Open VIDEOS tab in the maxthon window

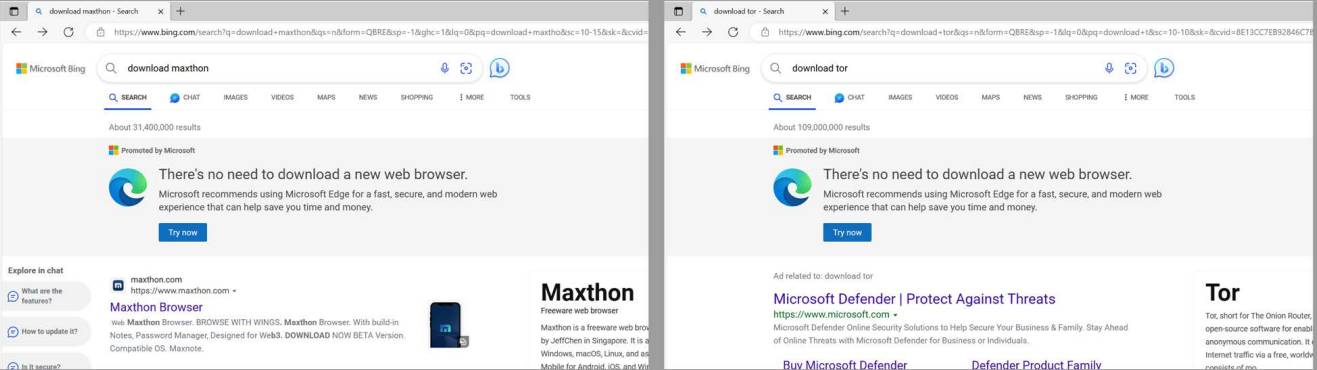[282, 98]
